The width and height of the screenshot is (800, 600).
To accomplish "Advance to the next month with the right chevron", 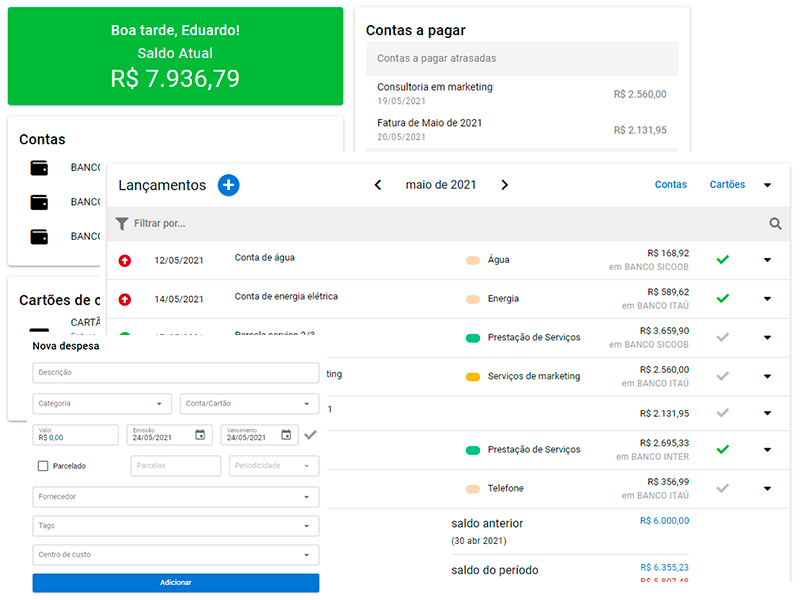I will click(505, 185).
